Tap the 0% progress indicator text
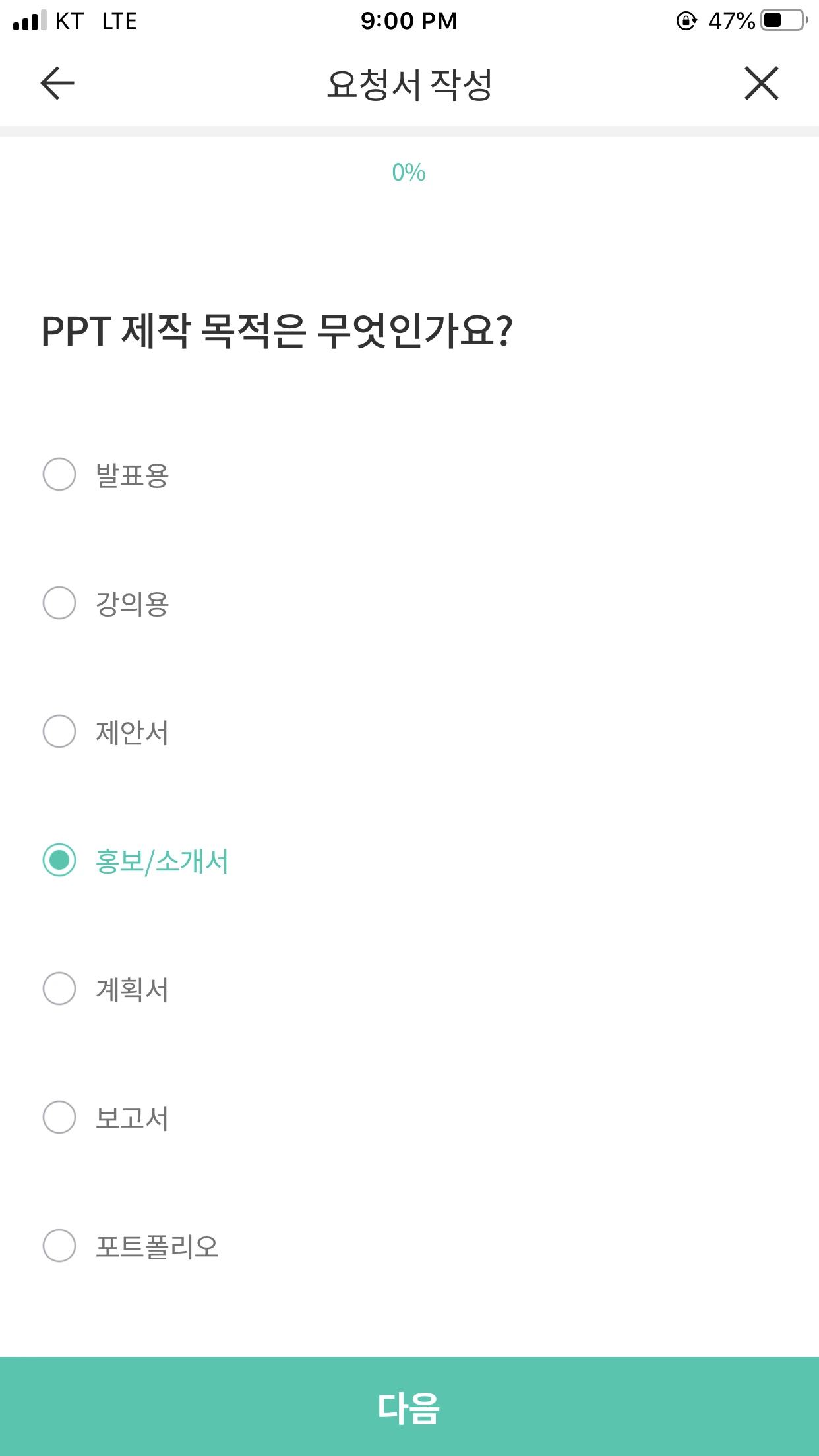The height and width of the screenshot is (1456, 819). click(x=409, y=173)
